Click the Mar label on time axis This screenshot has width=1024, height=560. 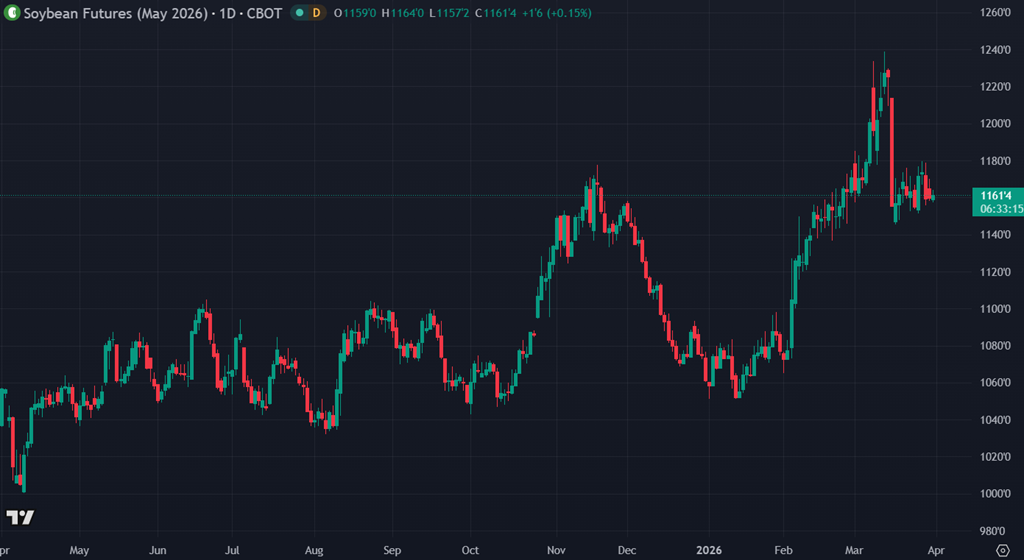[x=856, y=550]
